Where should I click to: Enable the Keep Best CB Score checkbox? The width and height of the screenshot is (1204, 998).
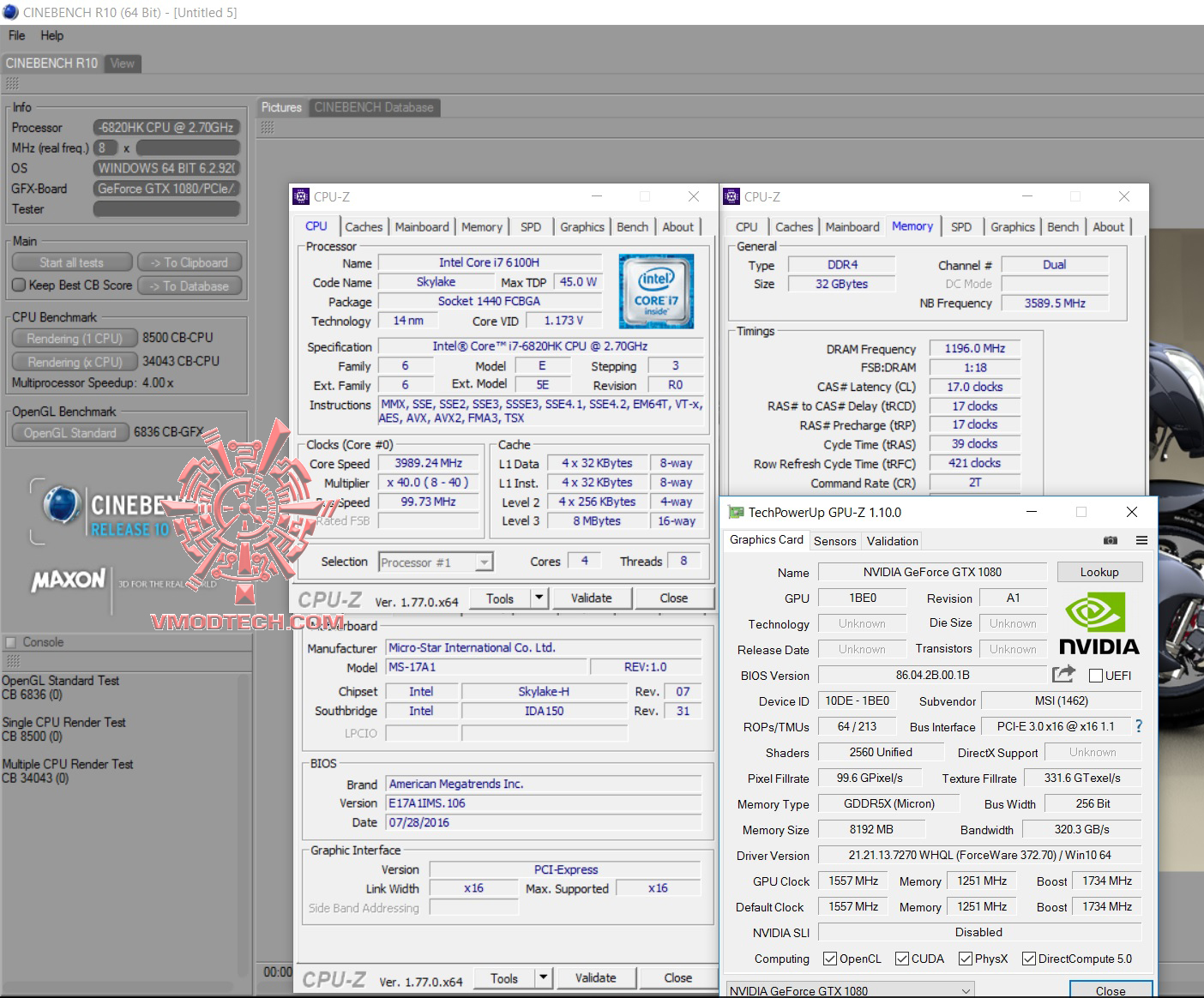pyautogui.click(x=19, y=286)
